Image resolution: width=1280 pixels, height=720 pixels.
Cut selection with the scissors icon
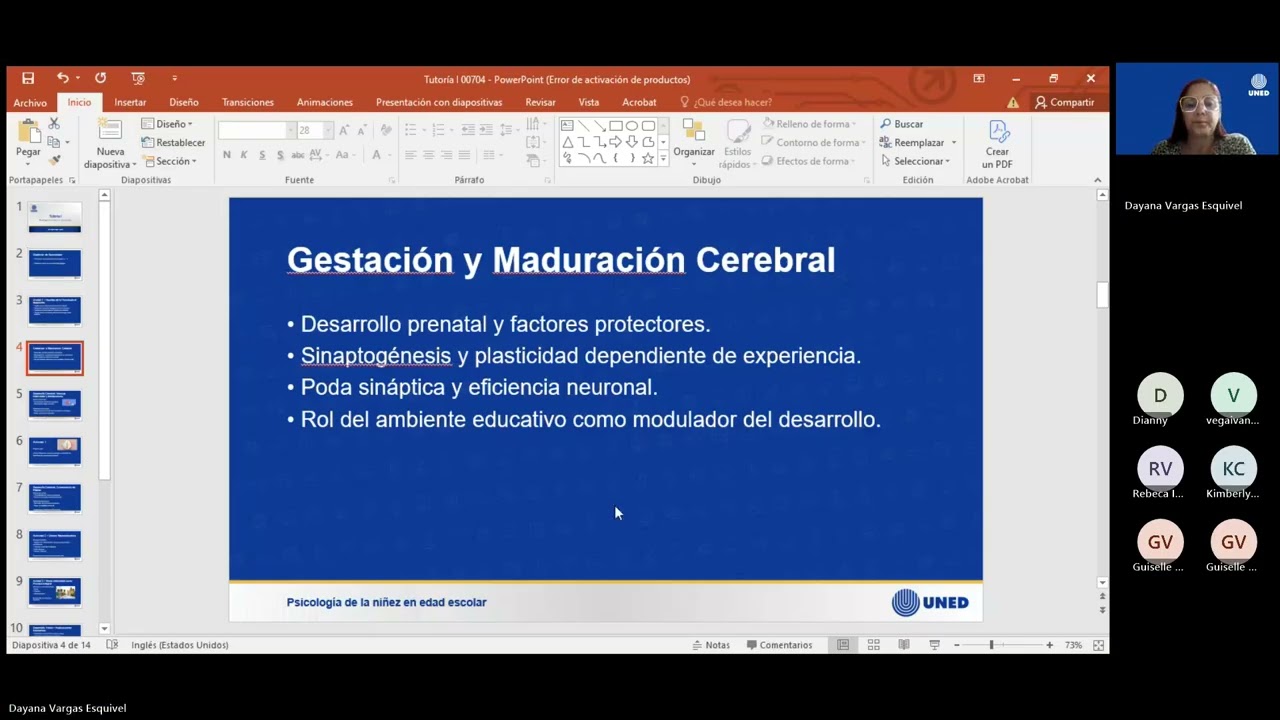(x=54, y=123)
